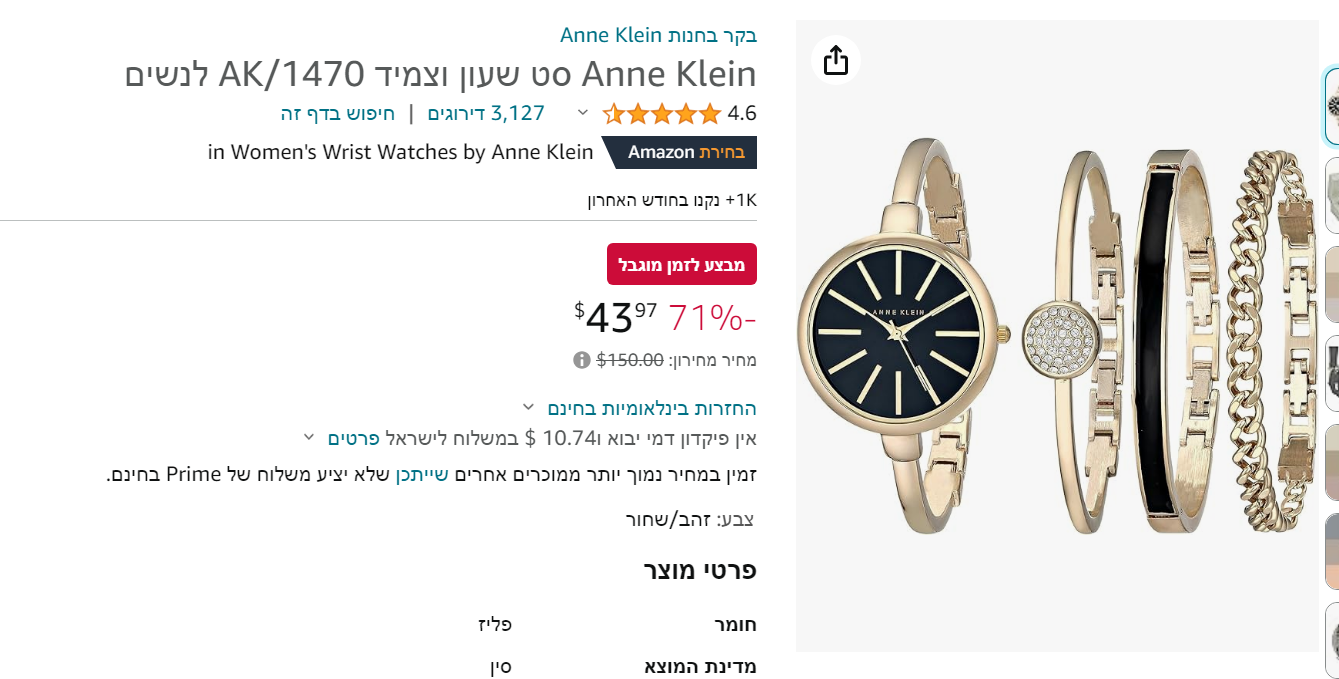Click the five-star rating icons

(662, 114)
